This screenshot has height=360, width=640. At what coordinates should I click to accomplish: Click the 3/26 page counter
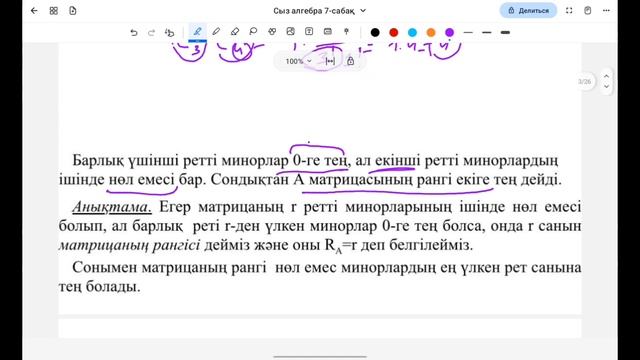[x=584, y=82]
